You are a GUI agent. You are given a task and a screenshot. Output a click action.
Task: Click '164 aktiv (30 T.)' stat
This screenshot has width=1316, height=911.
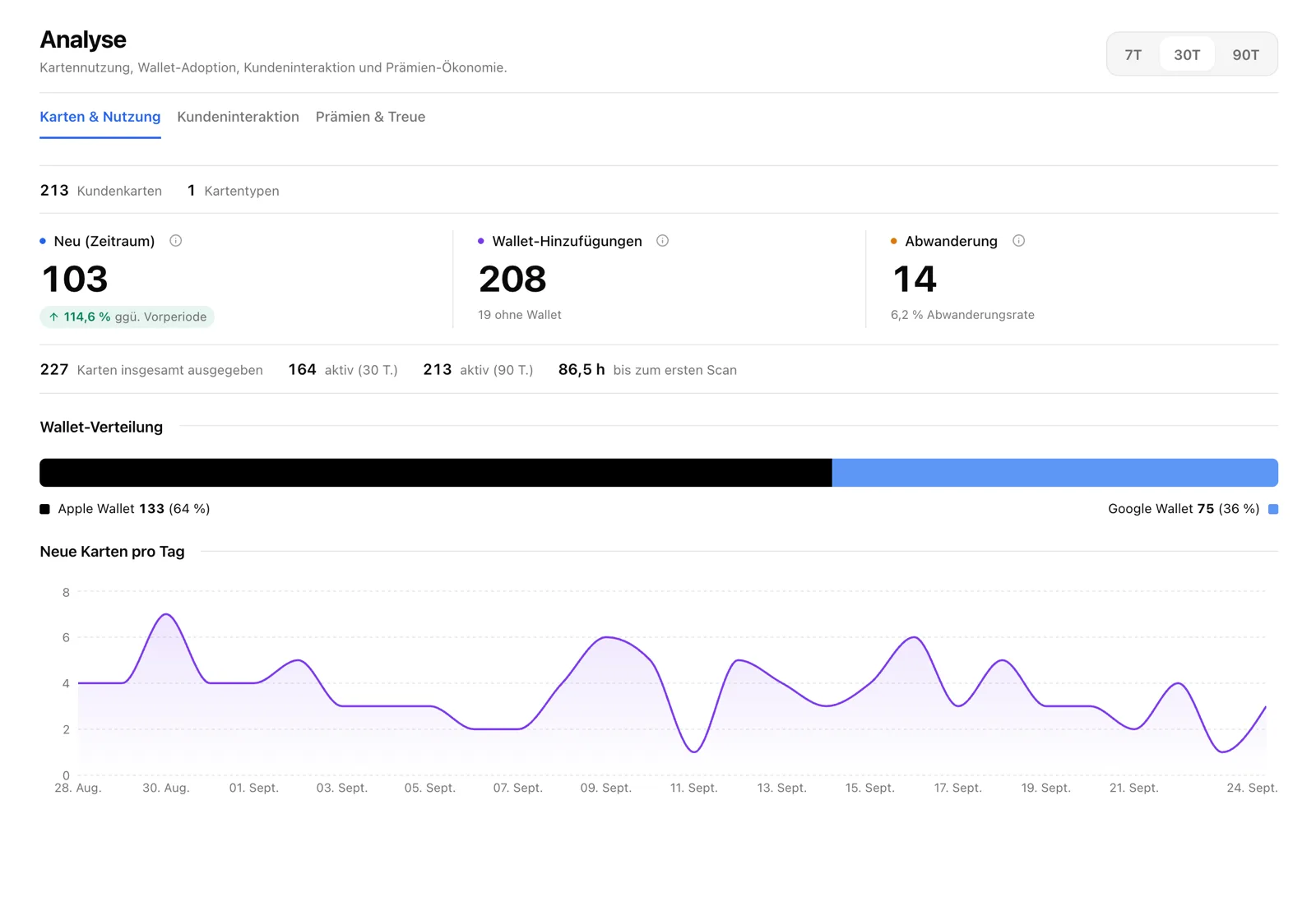pyautogui.click(x=343, y=370)
